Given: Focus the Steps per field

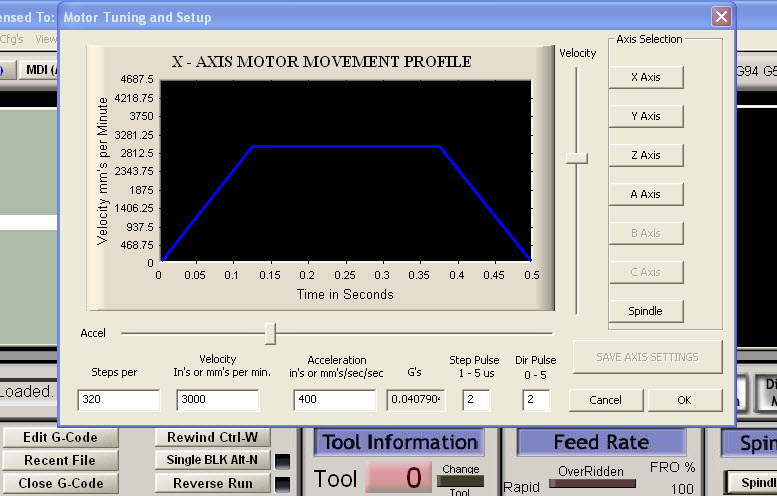Looking at the screenshot, I should pos(119,400).
